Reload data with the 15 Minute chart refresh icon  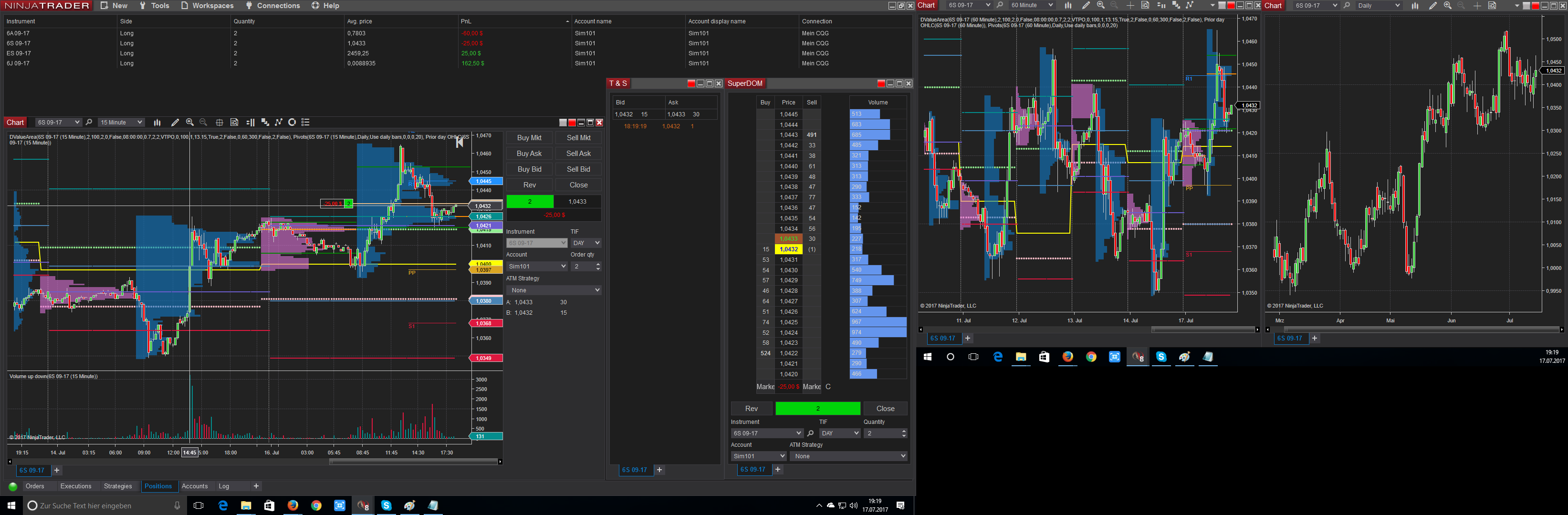point(292,122)
